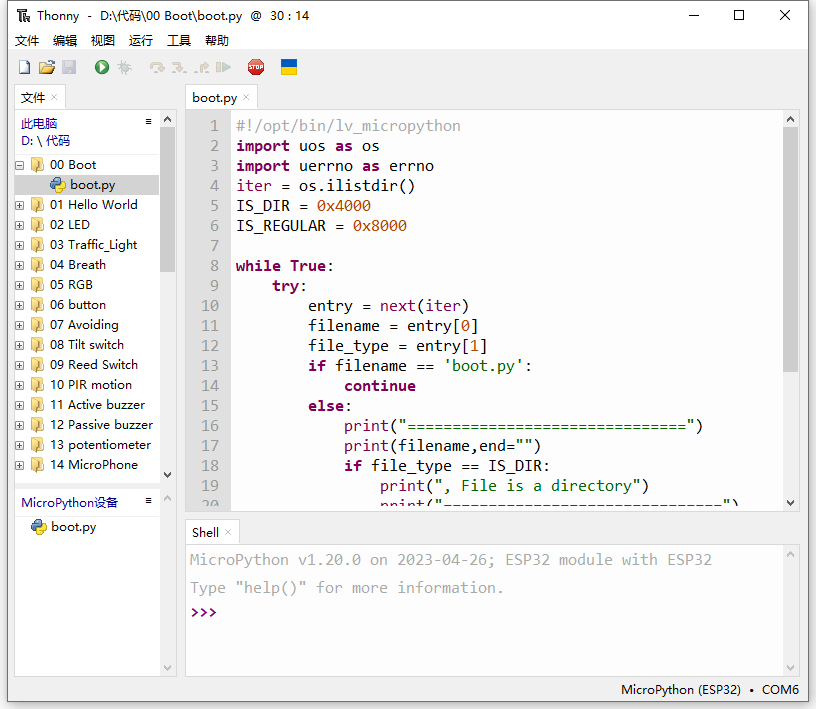Open the 文件 menu

point(27,41)
